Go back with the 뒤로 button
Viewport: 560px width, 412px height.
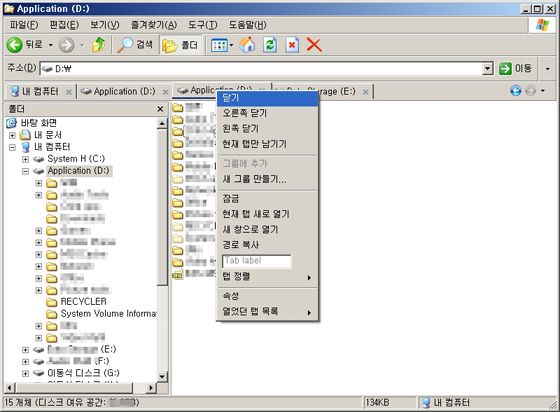25,45
